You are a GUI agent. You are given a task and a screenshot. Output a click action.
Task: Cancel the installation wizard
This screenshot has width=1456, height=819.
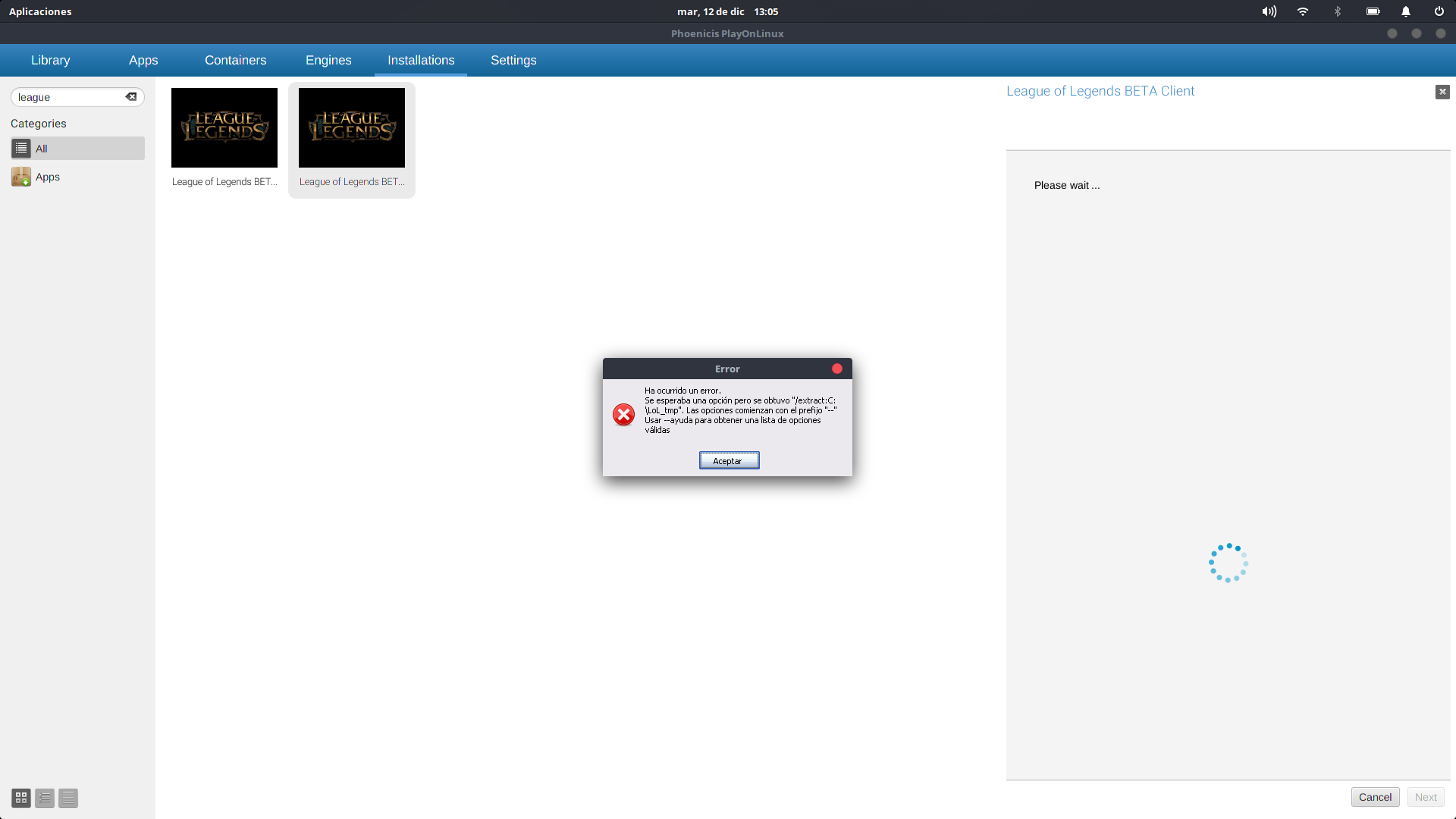(x=1375, y=797)
